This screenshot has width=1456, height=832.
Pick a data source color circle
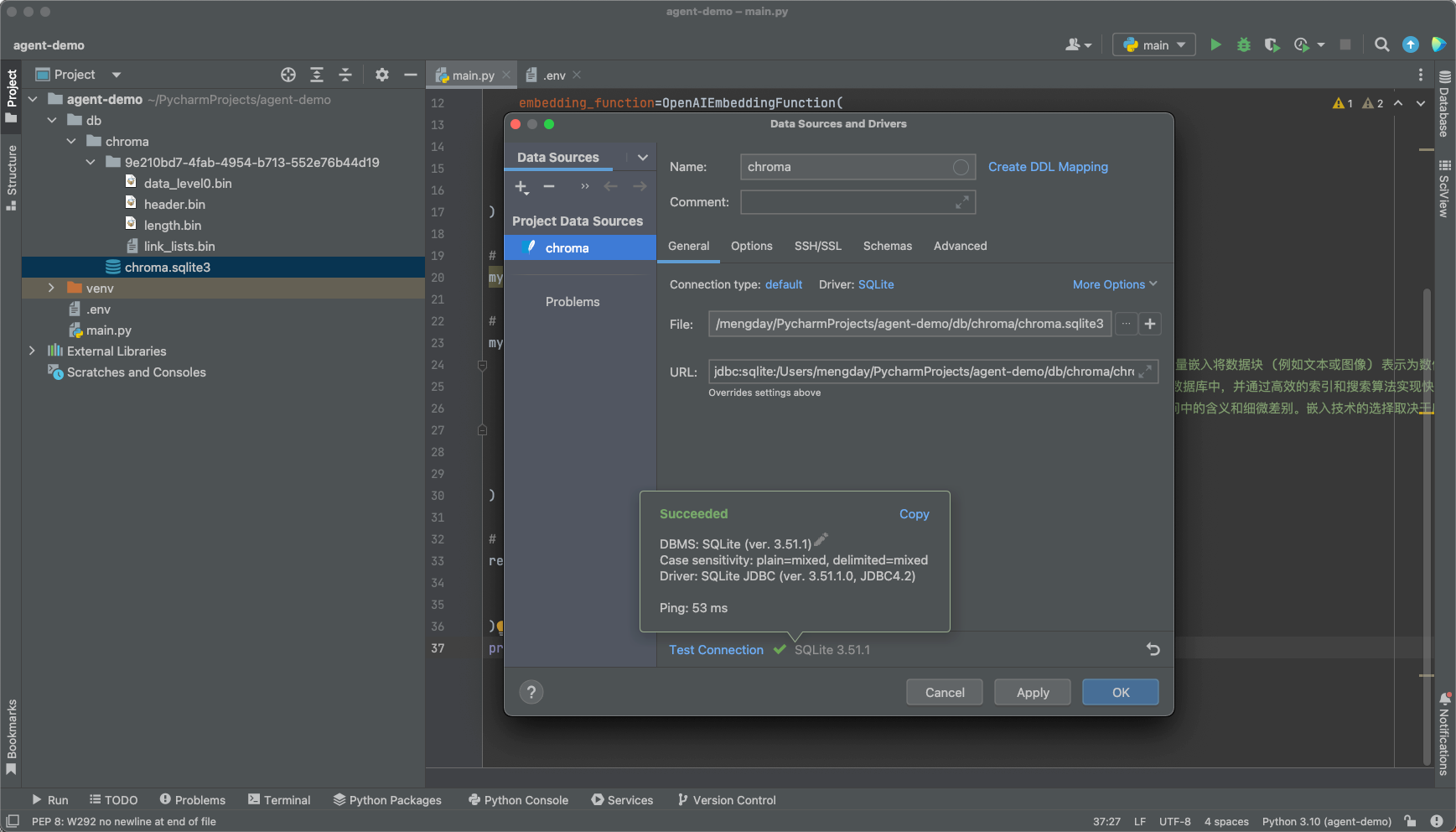click(961, 167)
